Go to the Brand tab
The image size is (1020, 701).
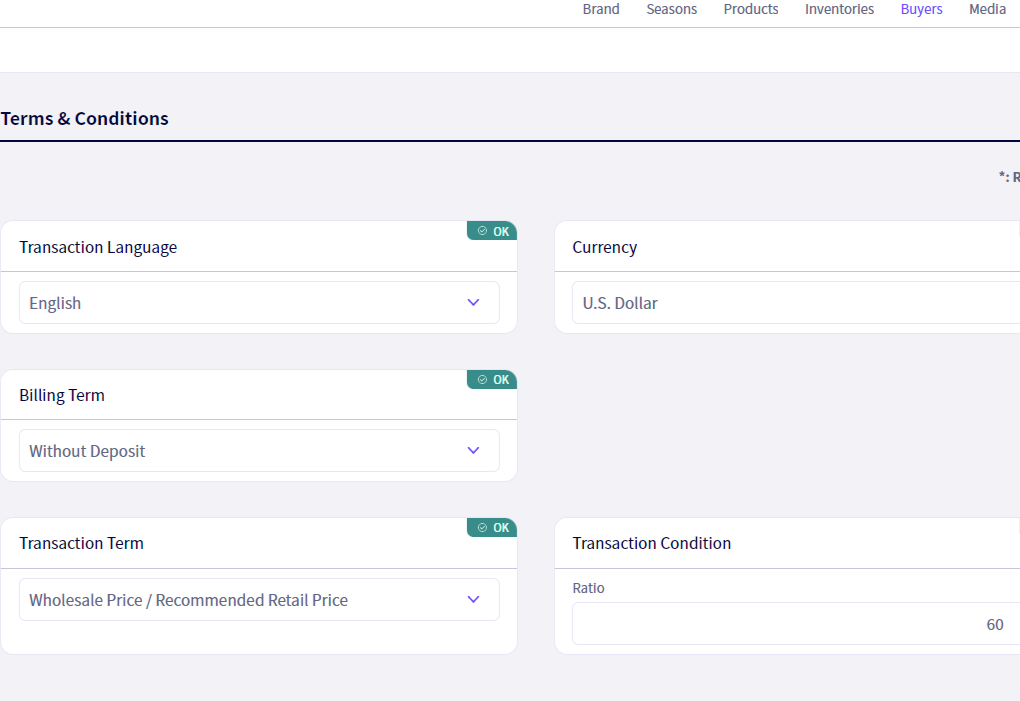[x=601, y=9]
